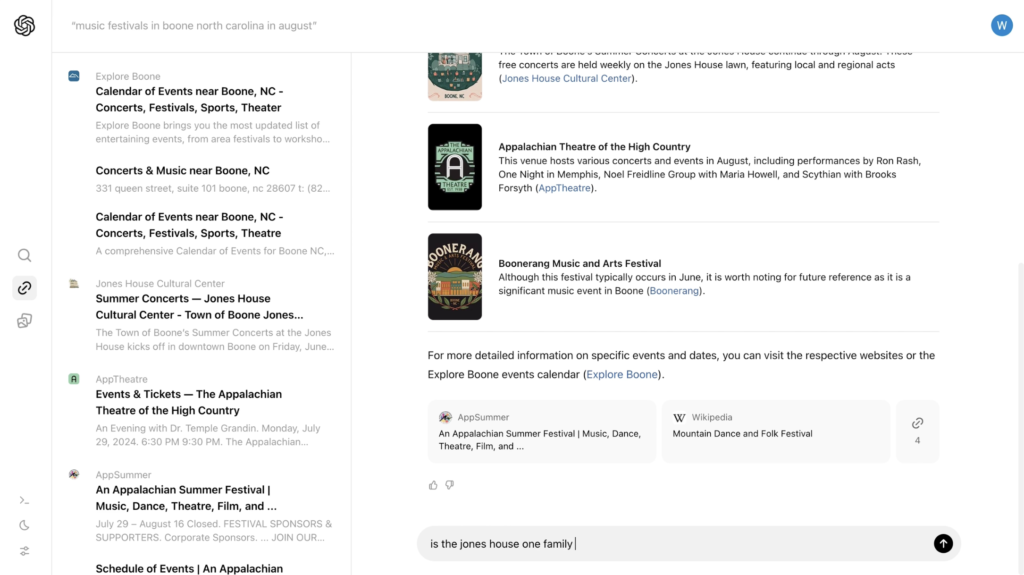Viewport: 1024px width, 575px height.
Task: Click the 'Explore Boone' source label in results
Action: click(128, 76)
